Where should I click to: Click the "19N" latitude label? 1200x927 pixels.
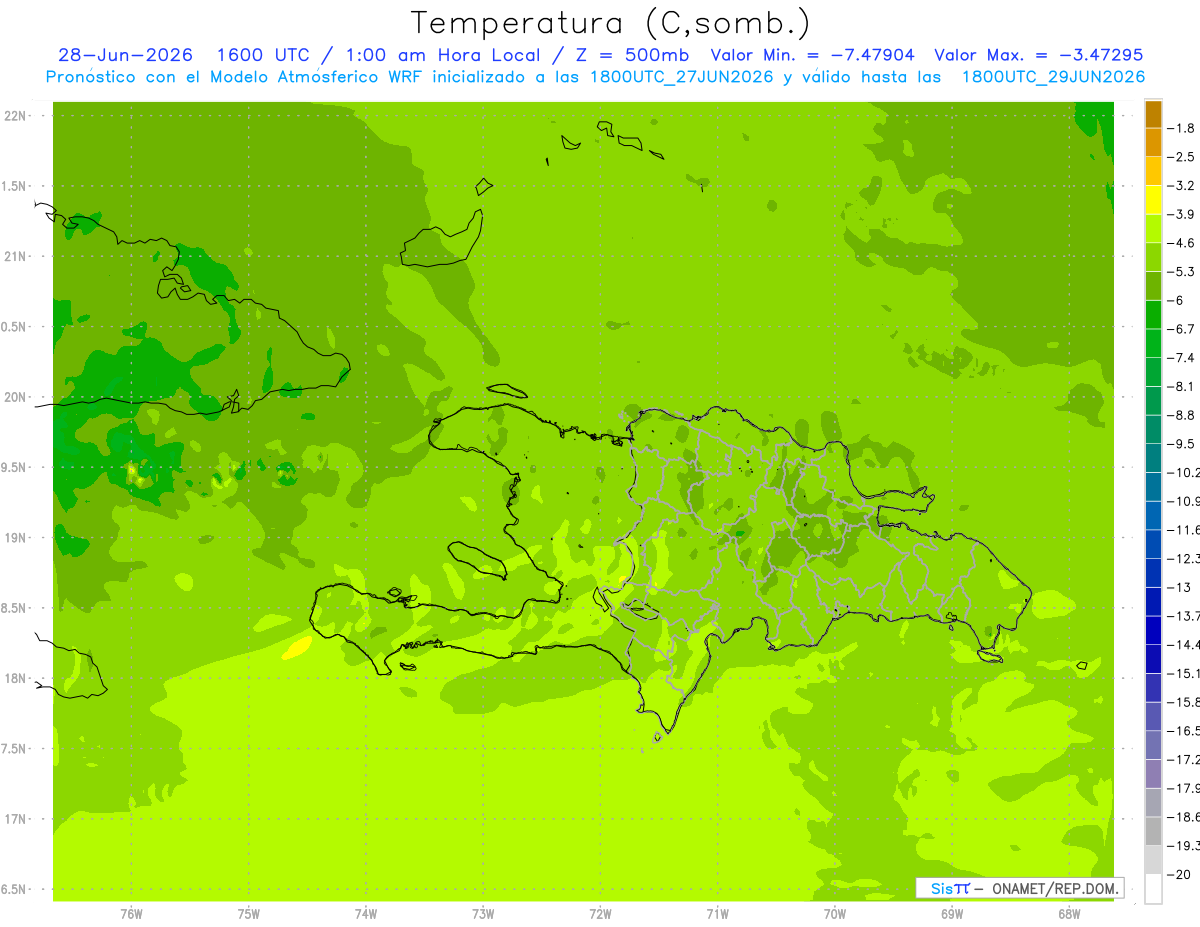click(x=13, y=538)
